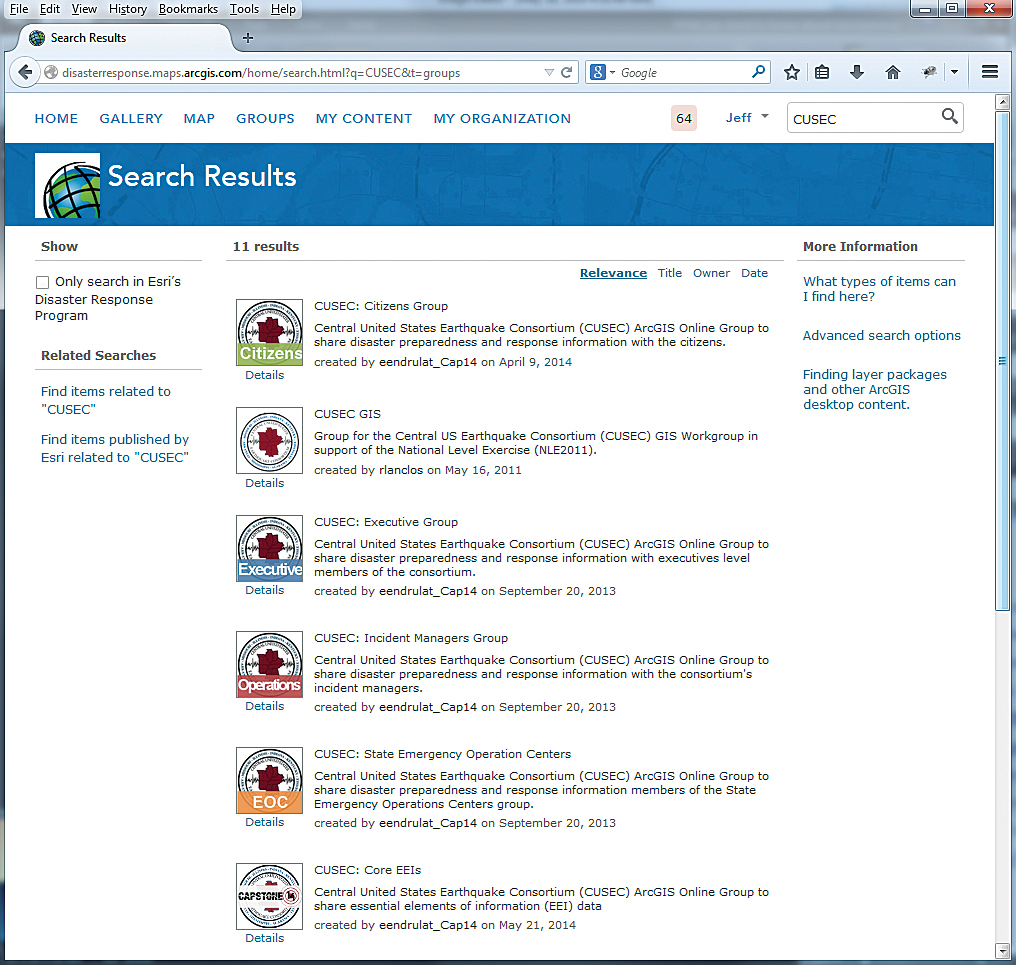This screenshot has height=965, width=1016.
Task: Click the Google search magnifier icon
Action: point(758,71)
